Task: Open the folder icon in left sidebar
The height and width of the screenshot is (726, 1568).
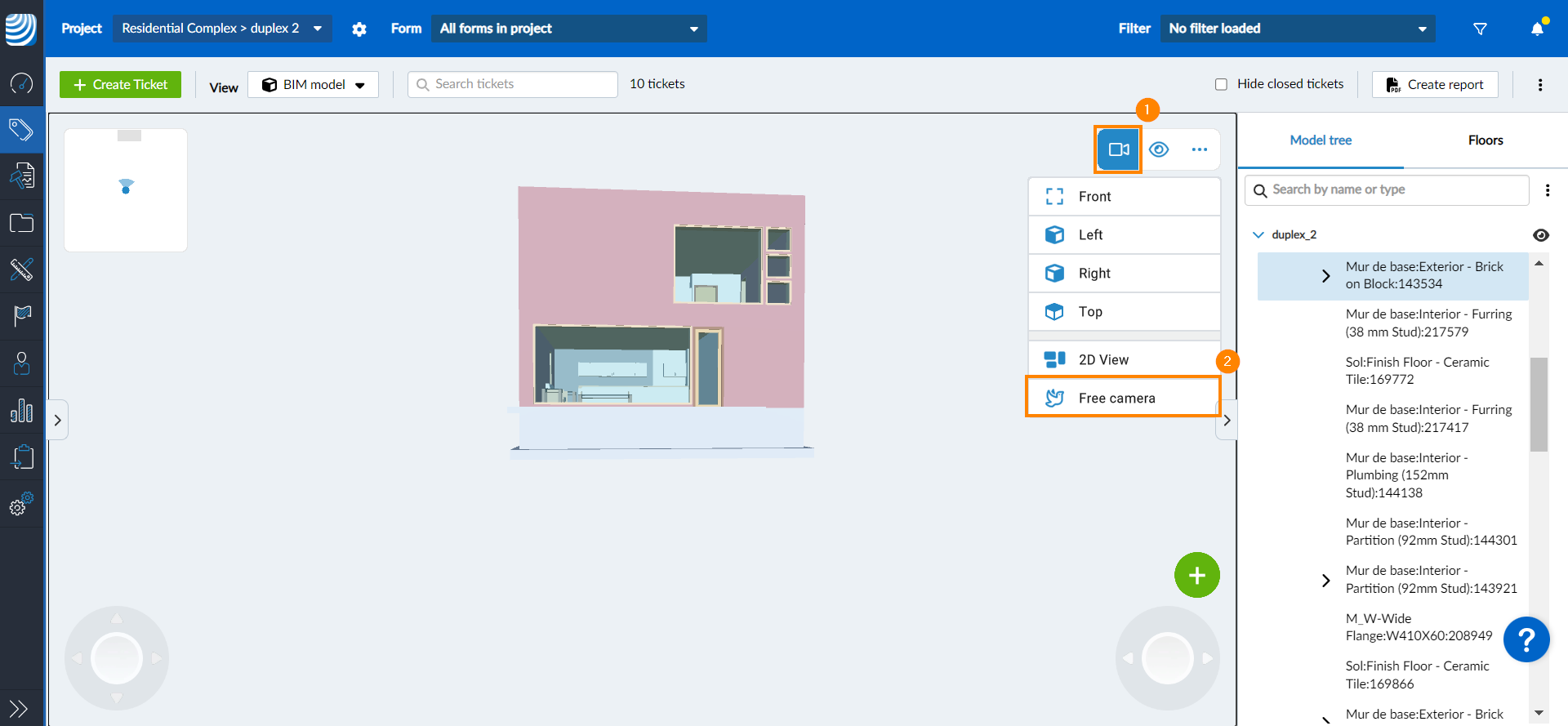Action: [x=21, y=223]
